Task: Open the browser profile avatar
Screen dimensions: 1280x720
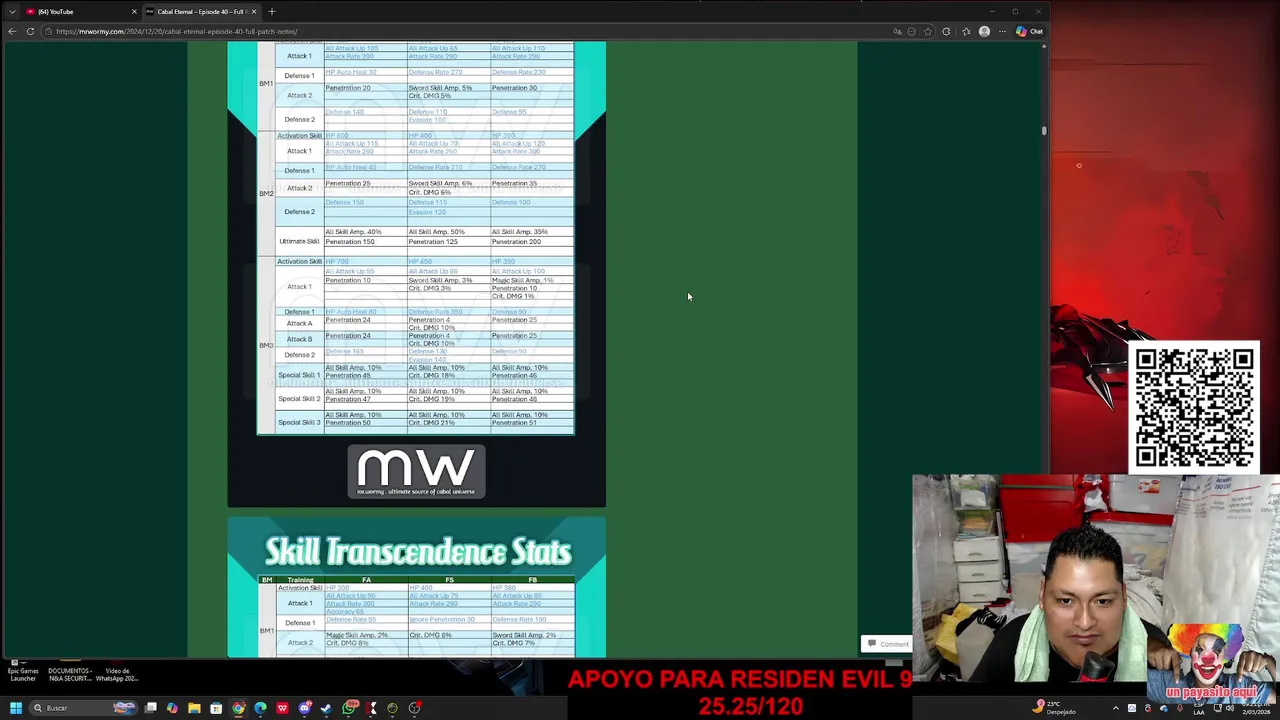Action: pos(984,31)
